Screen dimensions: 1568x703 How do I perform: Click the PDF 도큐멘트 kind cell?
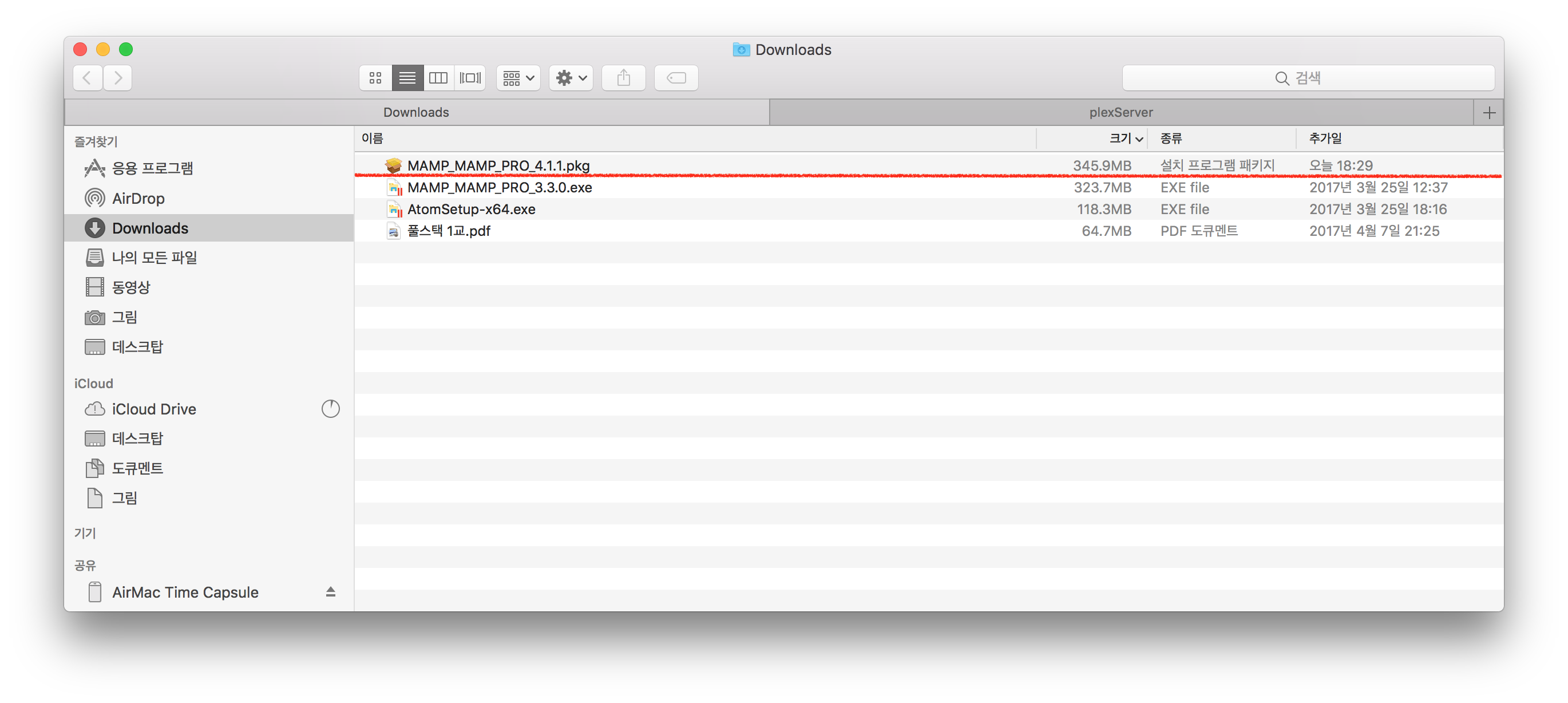point(1199,231)
